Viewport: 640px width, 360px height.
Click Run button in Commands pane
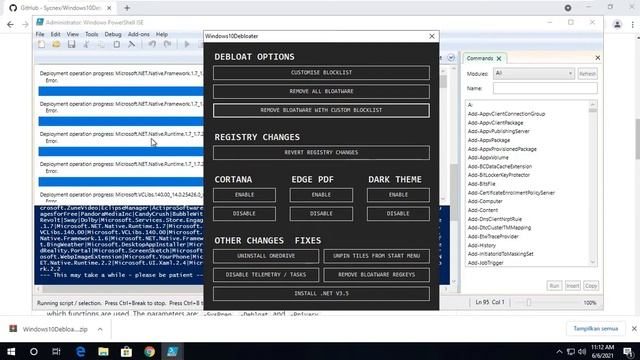tap(554, 286)
